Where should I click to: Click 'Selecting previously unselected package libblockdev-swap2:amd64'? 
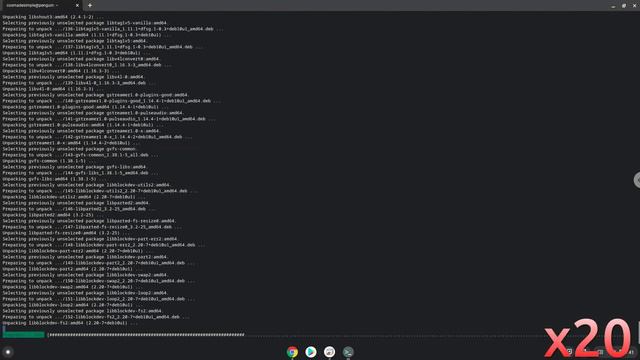pyautogui.click(x=84, y=275)
